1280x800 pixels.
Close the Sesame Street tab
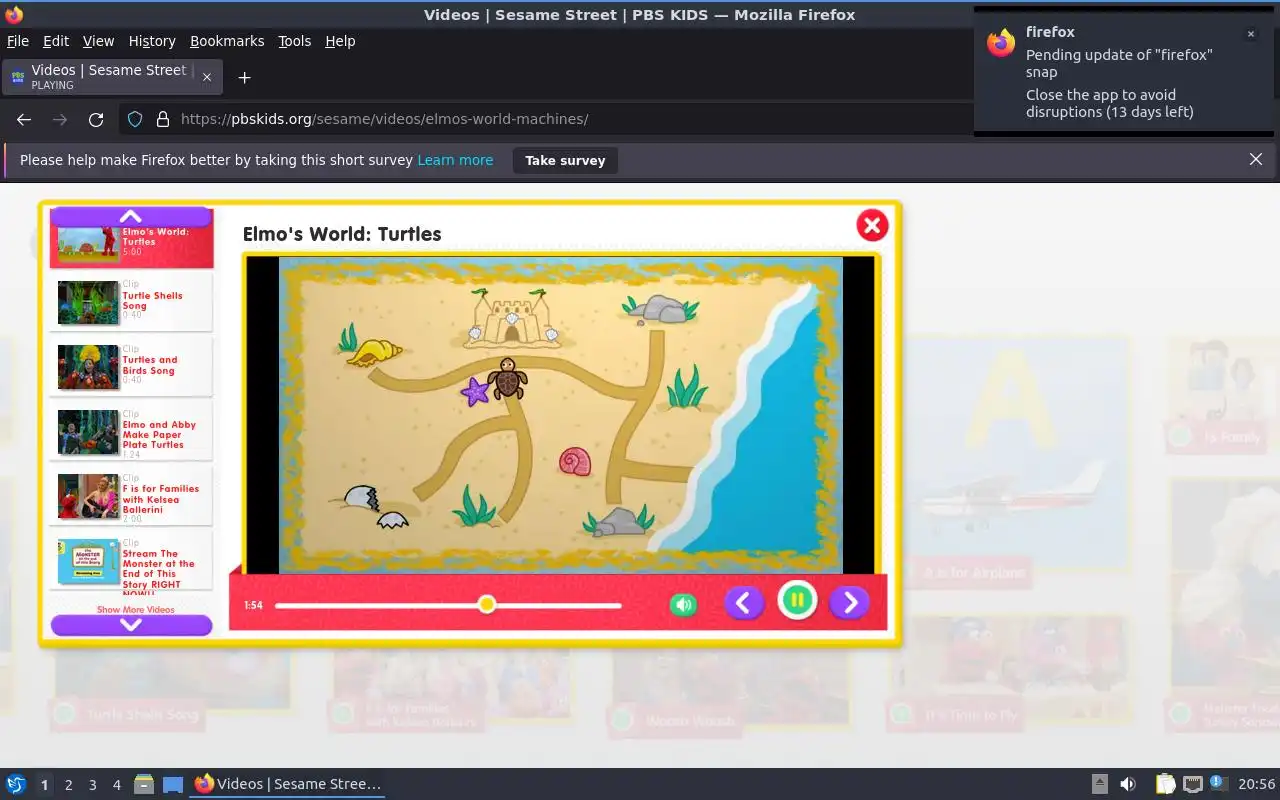pos(207,77)
